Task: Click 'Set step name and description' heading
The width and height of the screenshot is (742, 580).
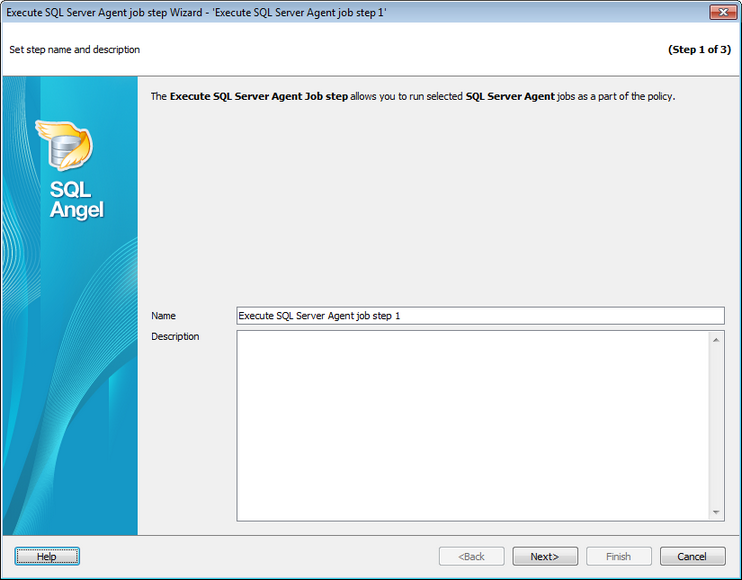Action: [x=75, y=50]
